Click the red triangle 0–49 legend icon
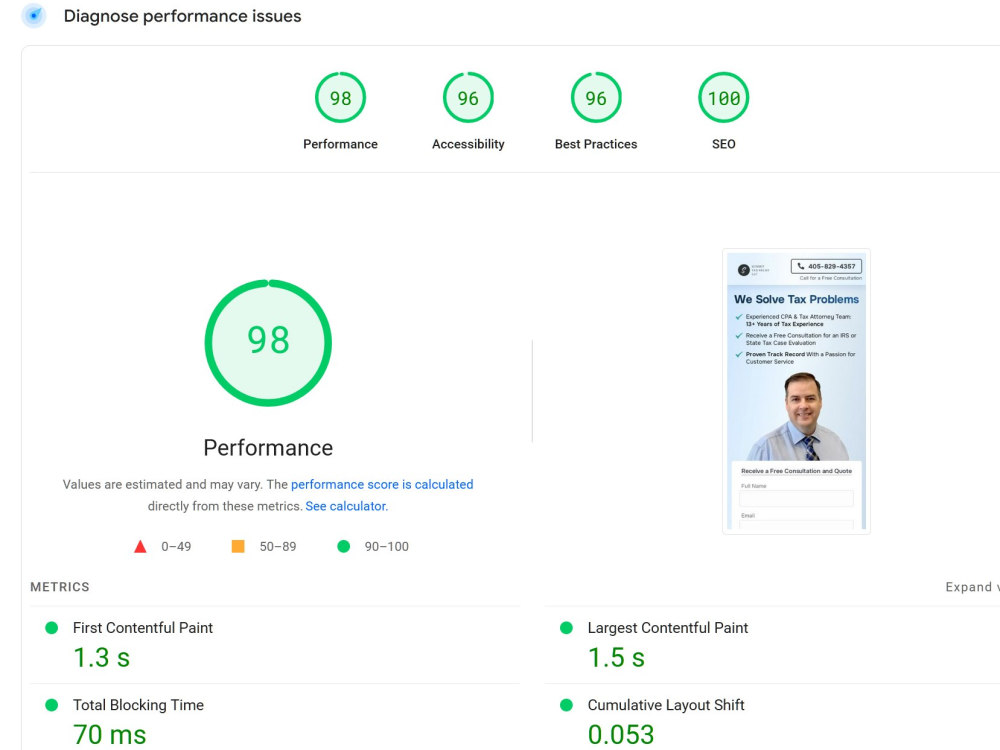The image size is (1000, 750). coord(140,547)
